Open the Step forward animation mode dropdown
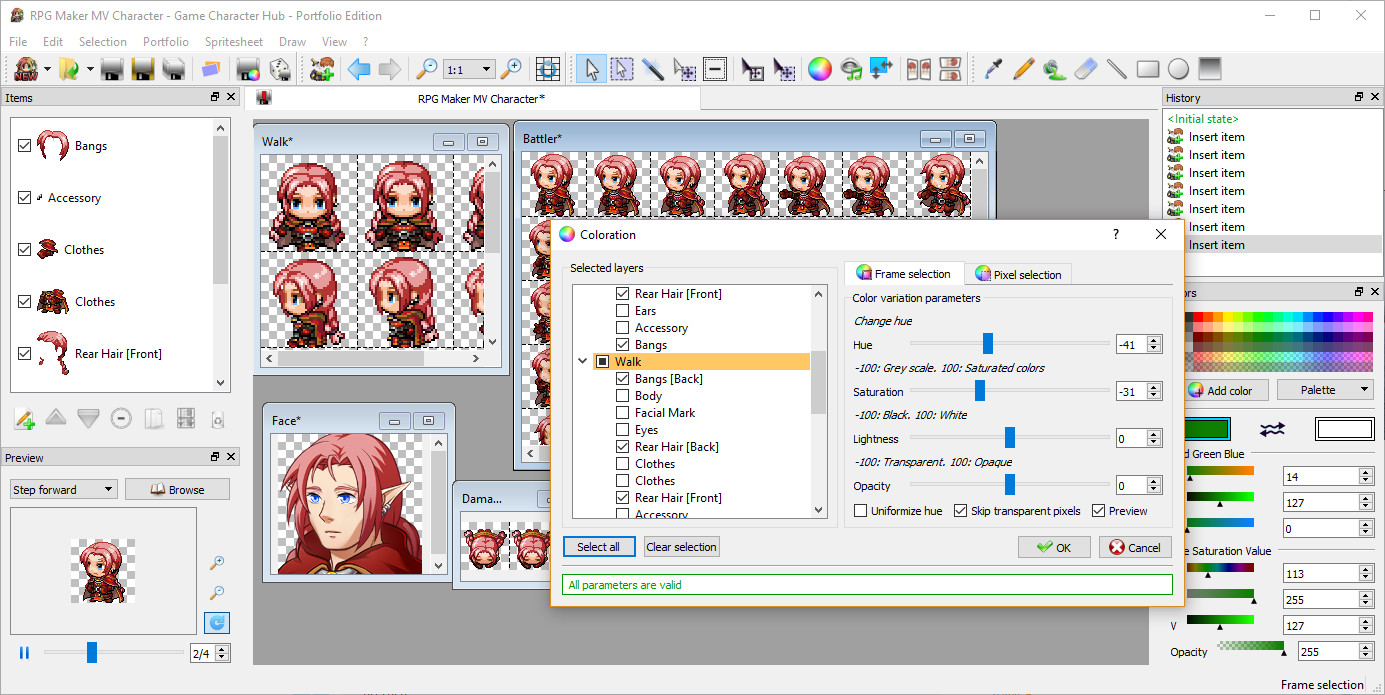 [107, 489]
